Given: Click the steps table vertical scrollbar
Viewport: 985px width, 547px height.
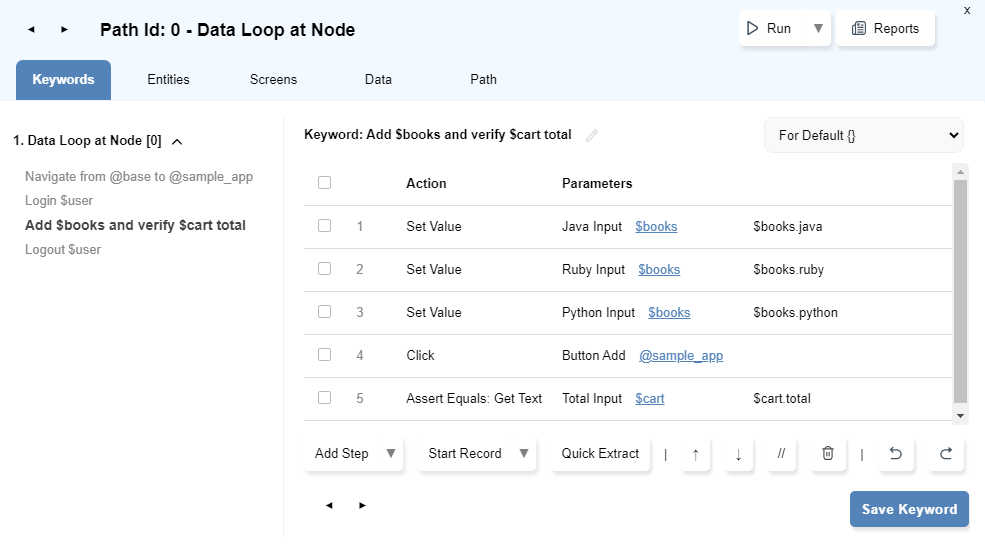Looking at the screenshot, I should (x=960, y=290).
